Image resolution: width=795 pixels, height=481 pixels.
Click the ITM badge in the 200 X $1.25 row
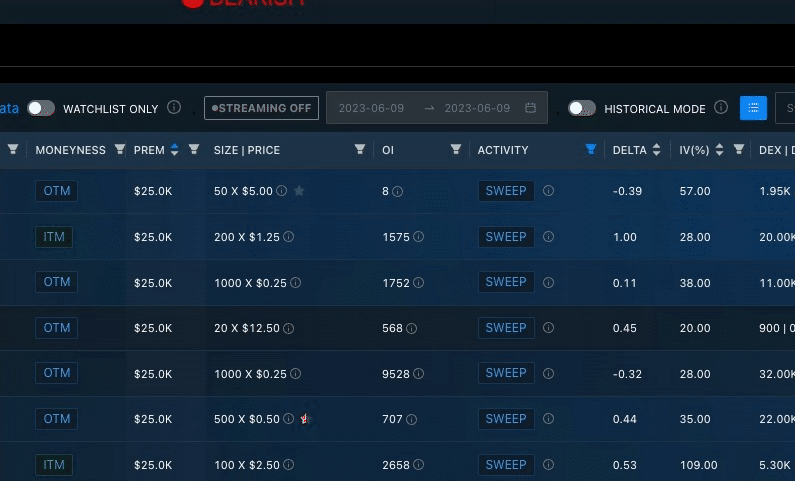pos(54,237)
